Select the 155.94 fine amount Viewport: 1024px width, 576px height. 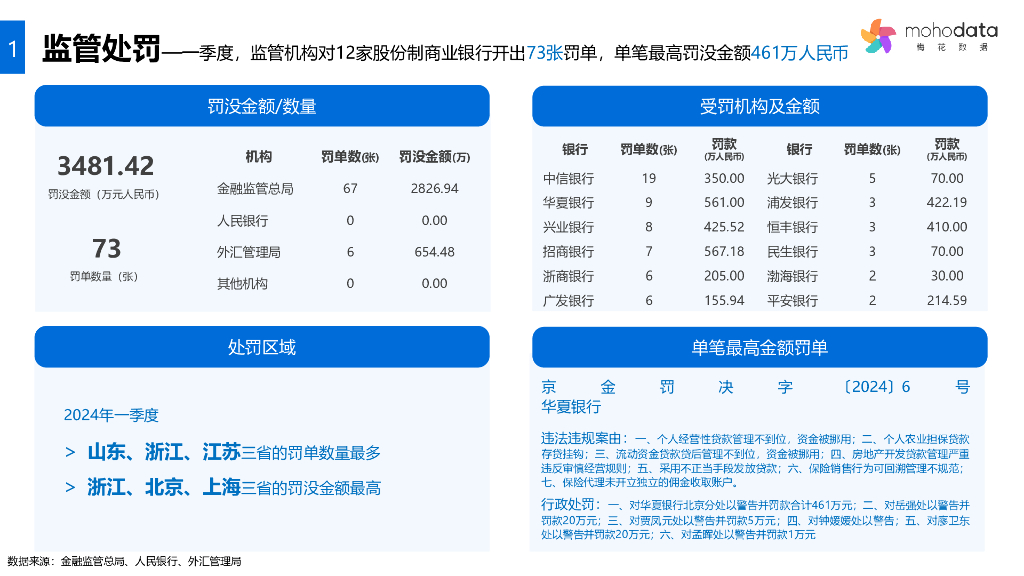pos(724,300)
